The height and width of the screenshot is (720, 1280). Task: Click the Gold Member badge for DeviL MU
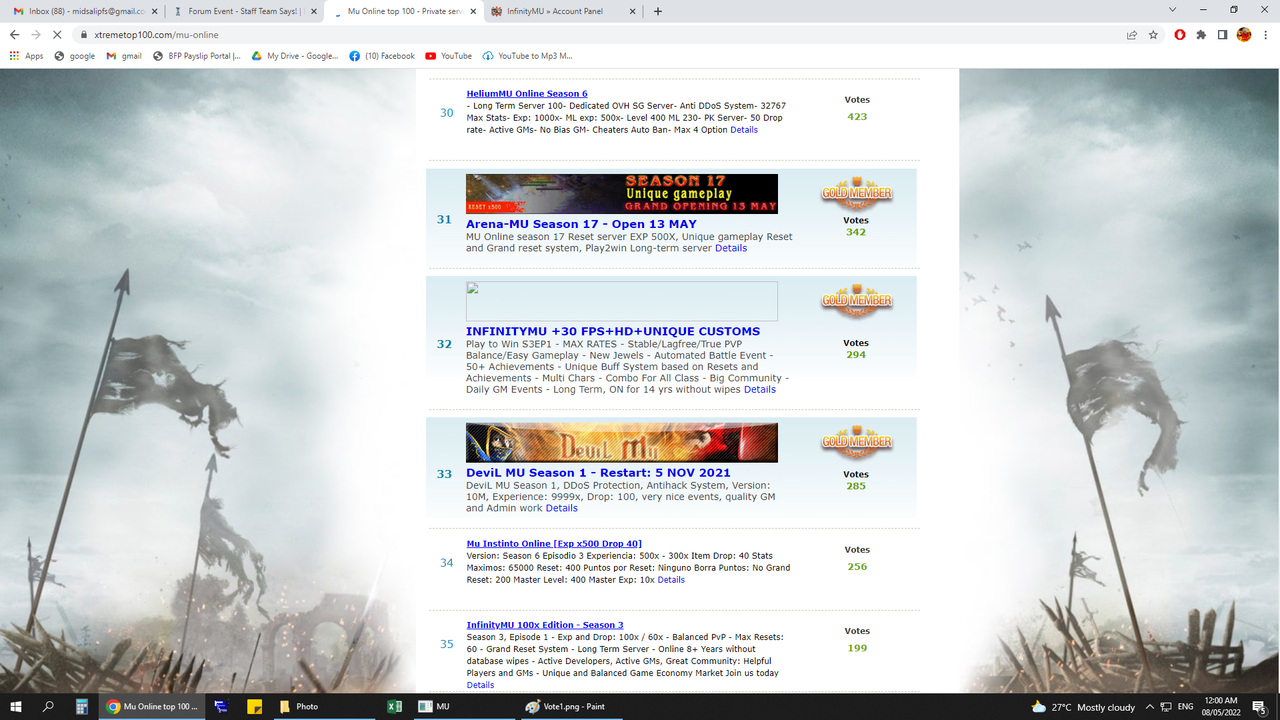[x=857, y=441]
